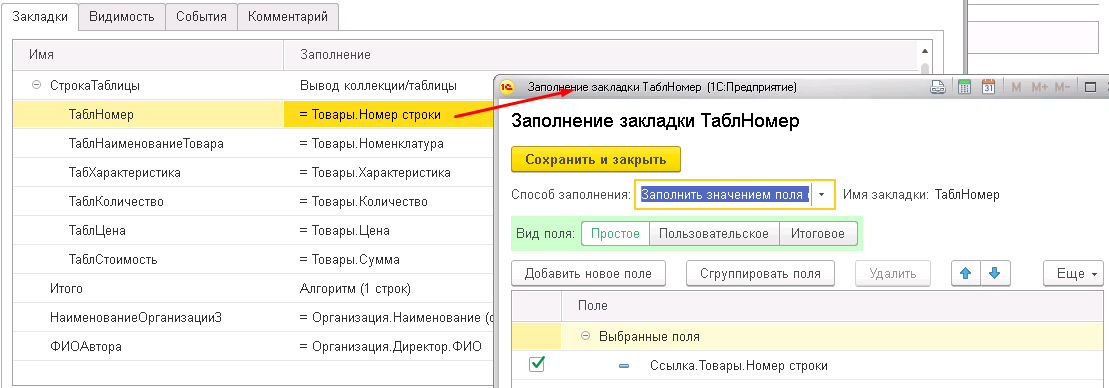The width and height of the screenshot is (1109, 388).
Task: Move field down with blue down arrow
Action: point(996,274)
